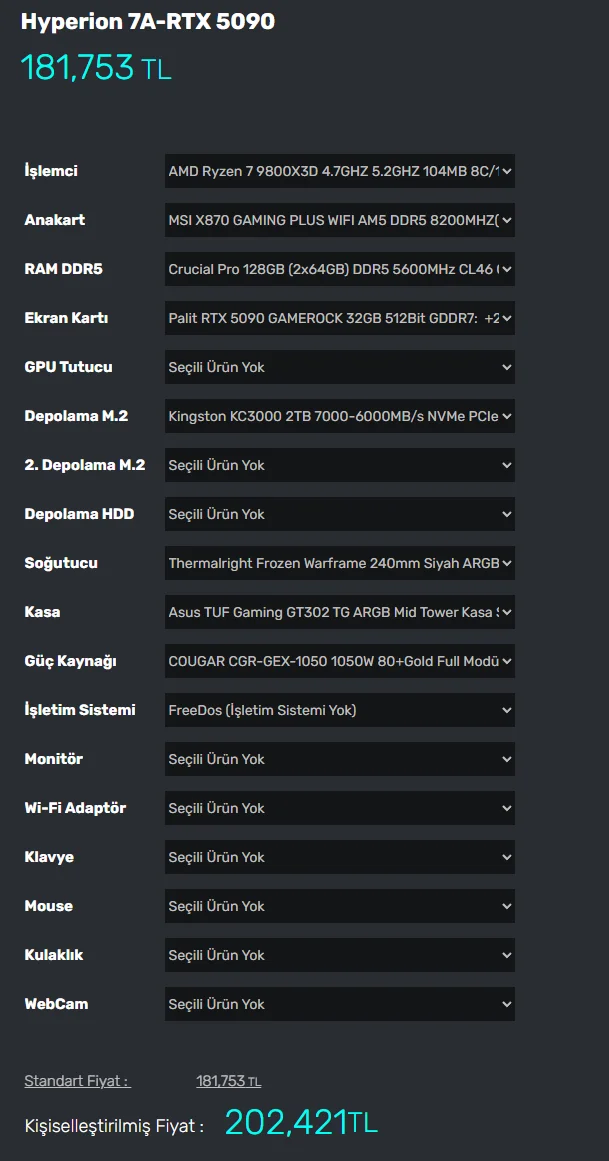Pick a different Güç Kaynağı power supply
Screen dimensions: 609x1161
click(339, 661)
